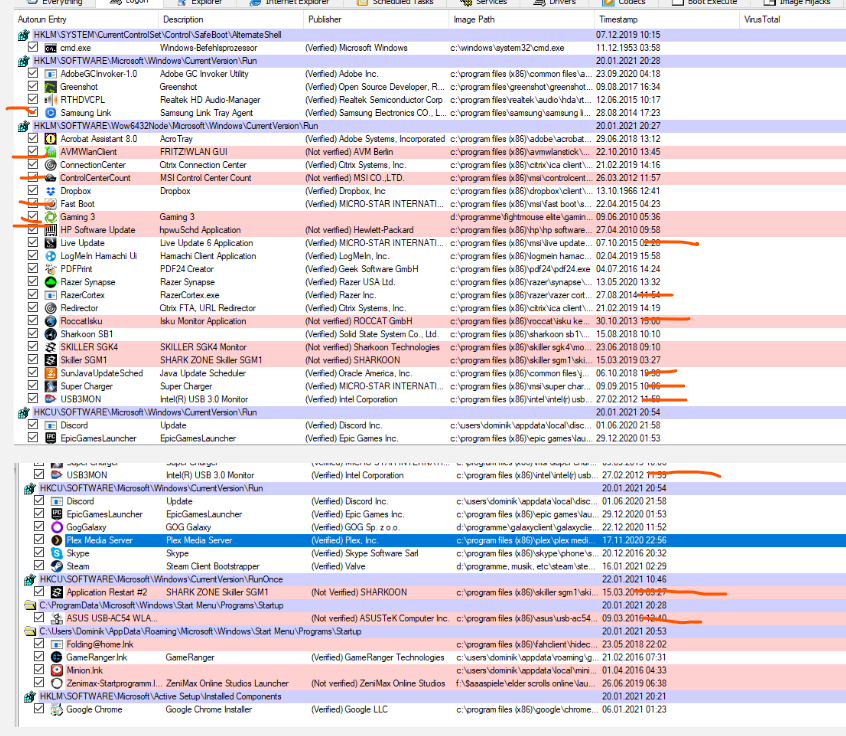Screen dimensions: 846x736
Task: Select the Active Setup Installed Components row
Action: (430, 697)
